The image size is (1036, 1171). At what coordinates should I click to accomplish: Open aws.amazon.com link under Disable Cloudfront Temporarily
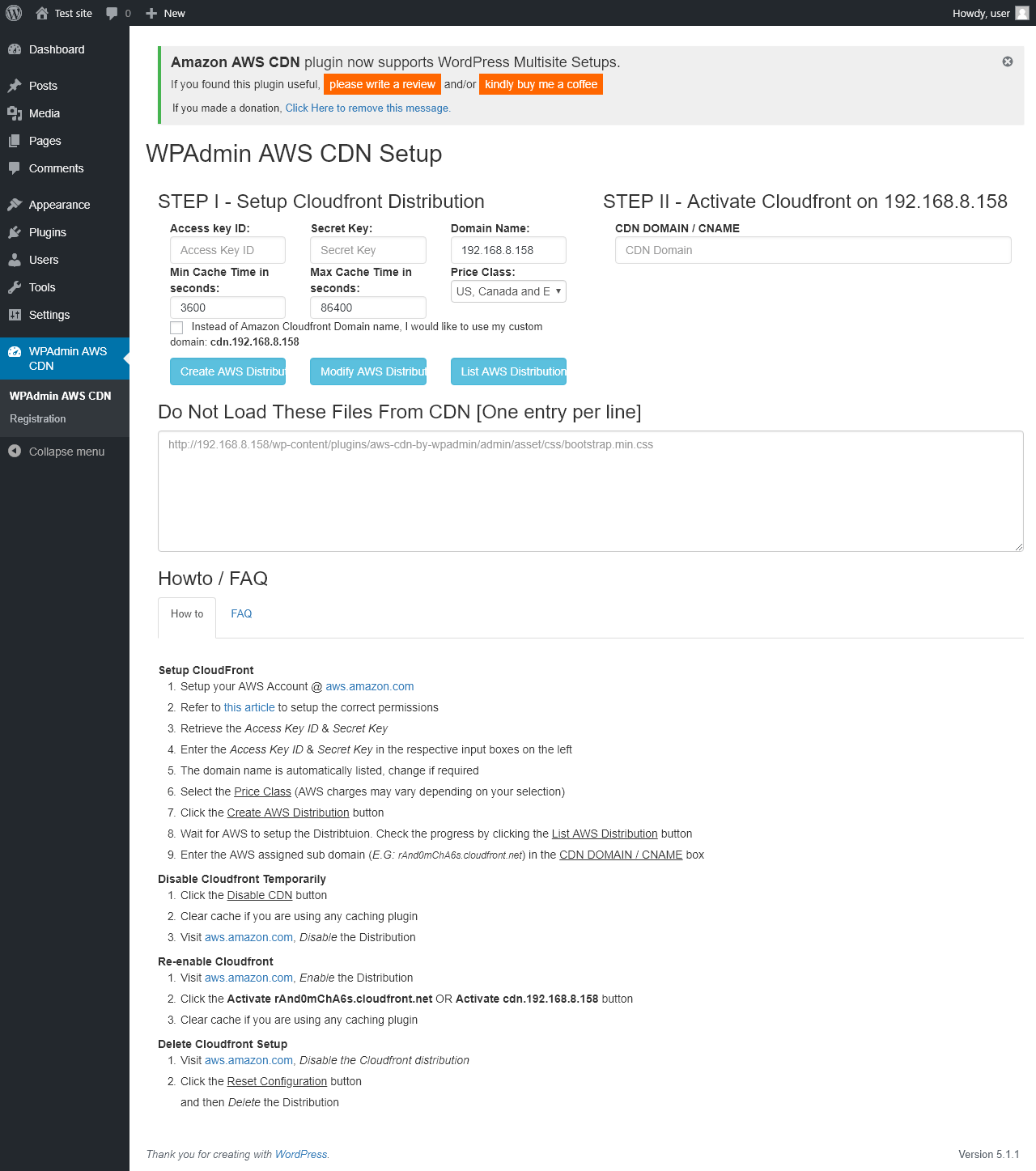tap(248, 937)
